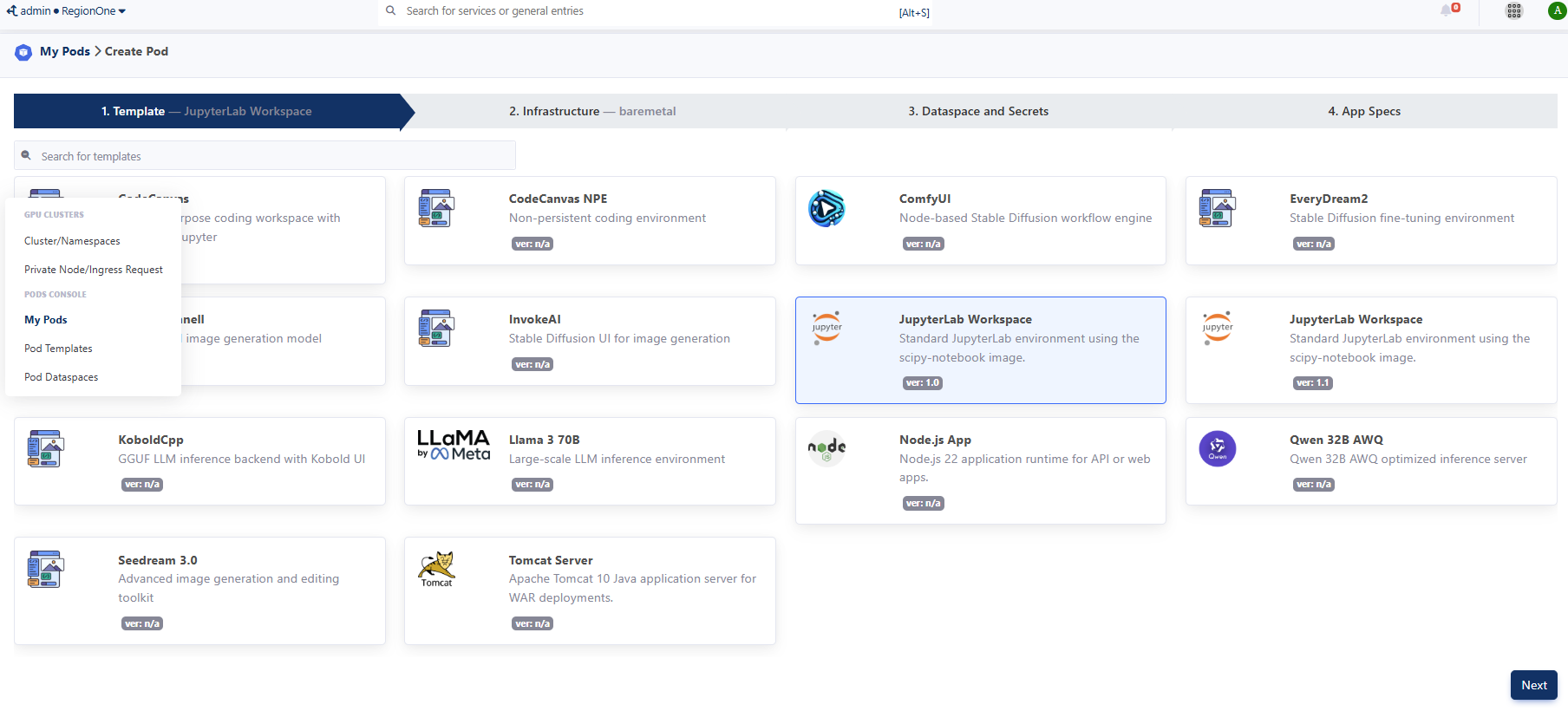The height and width of the screenshot is (711, 1568).
Task: Click Jupyter logo on version 1.1 card
Action: click(1217, 328)
